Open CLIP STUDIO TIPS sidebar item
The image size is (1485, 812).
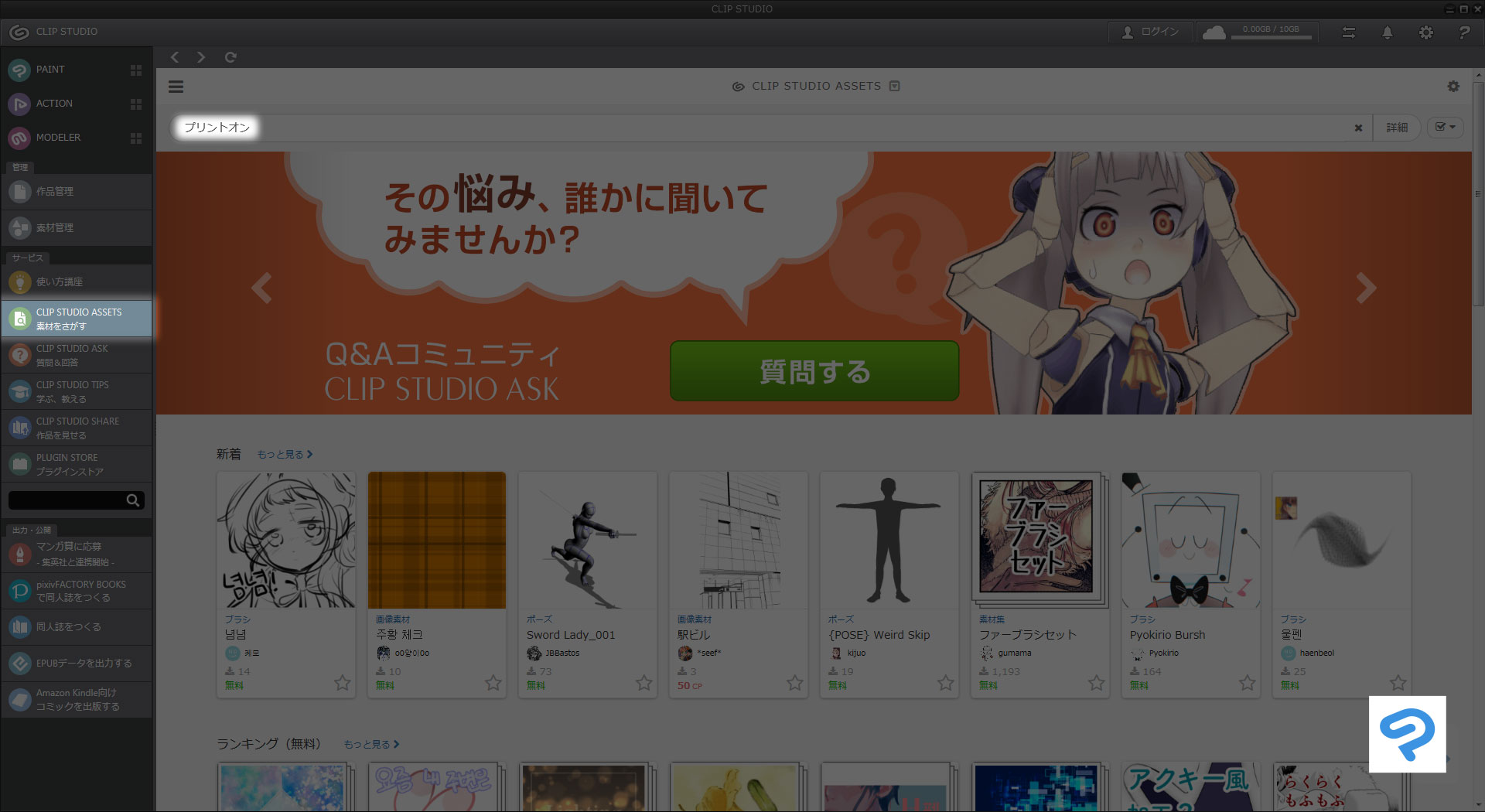point(77,391)
